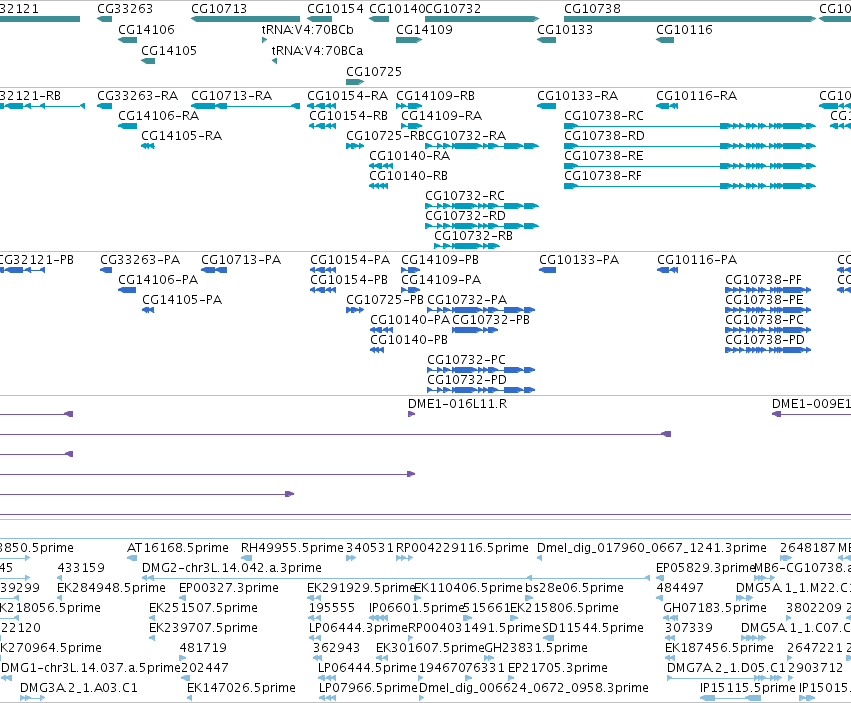Screen dimensions: 851x703
Task: Select transcript label CG10732-RC
Action: coord(465,196)
